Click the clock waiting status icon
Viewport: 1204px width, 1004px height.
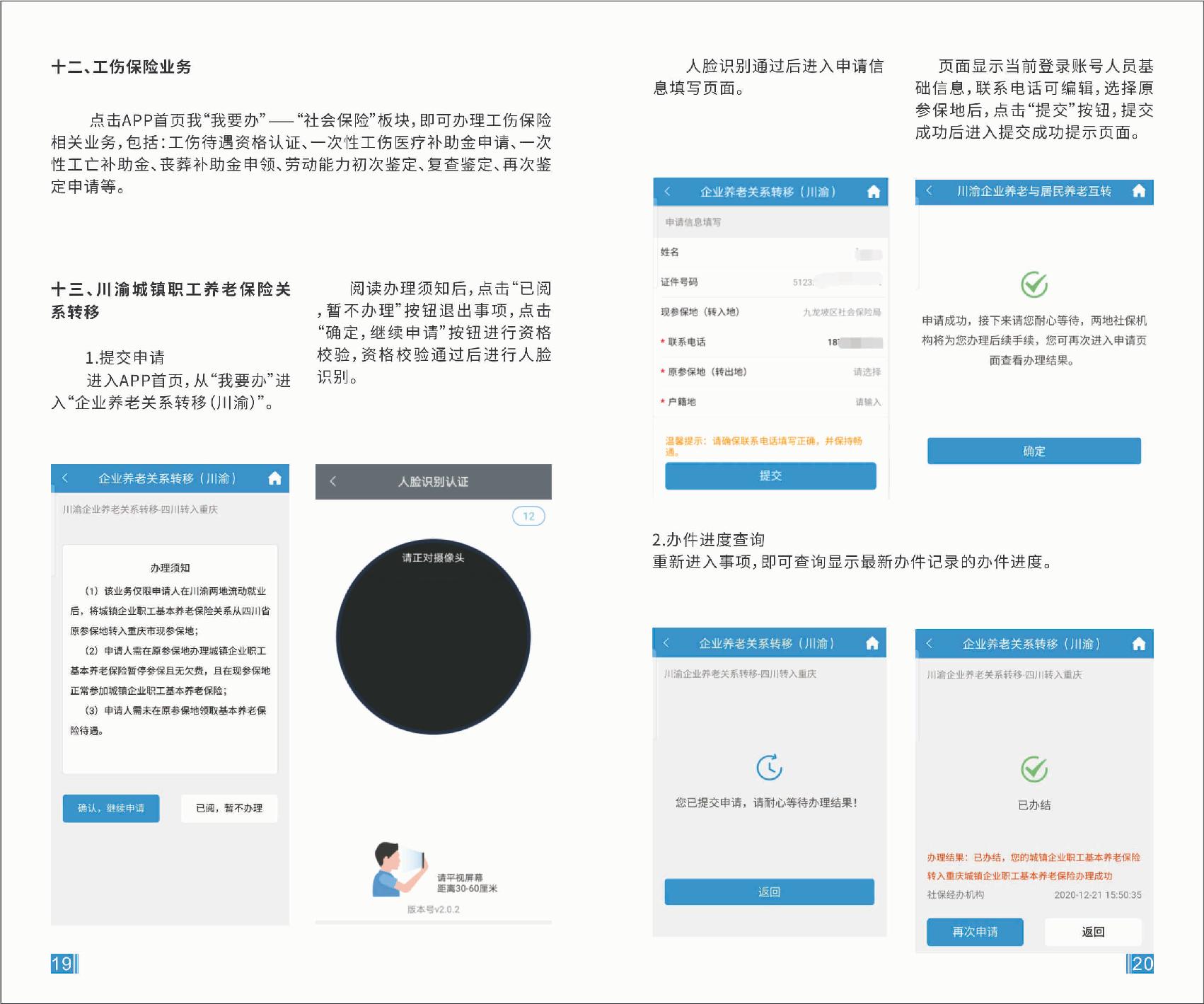pos(769,768)
